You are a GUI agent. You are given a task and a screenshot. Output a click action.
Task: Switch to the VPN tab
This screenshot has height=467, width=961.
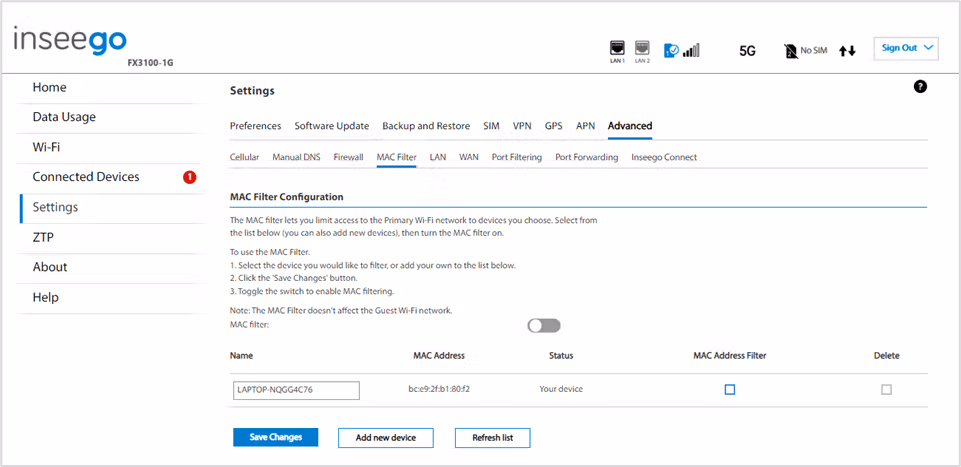coord(522,126)
